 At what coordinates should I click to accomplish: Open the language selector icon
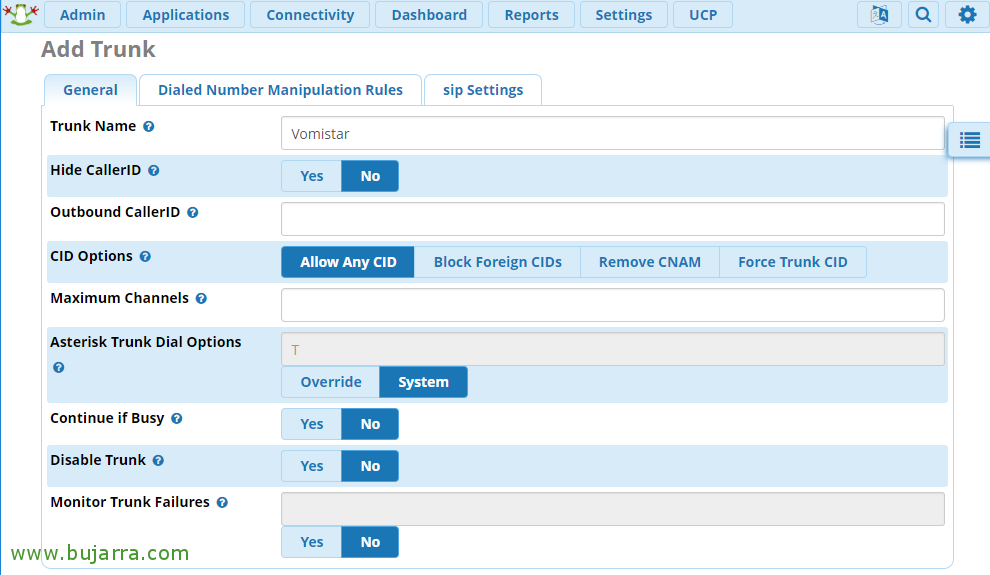[x=879, y=15]
